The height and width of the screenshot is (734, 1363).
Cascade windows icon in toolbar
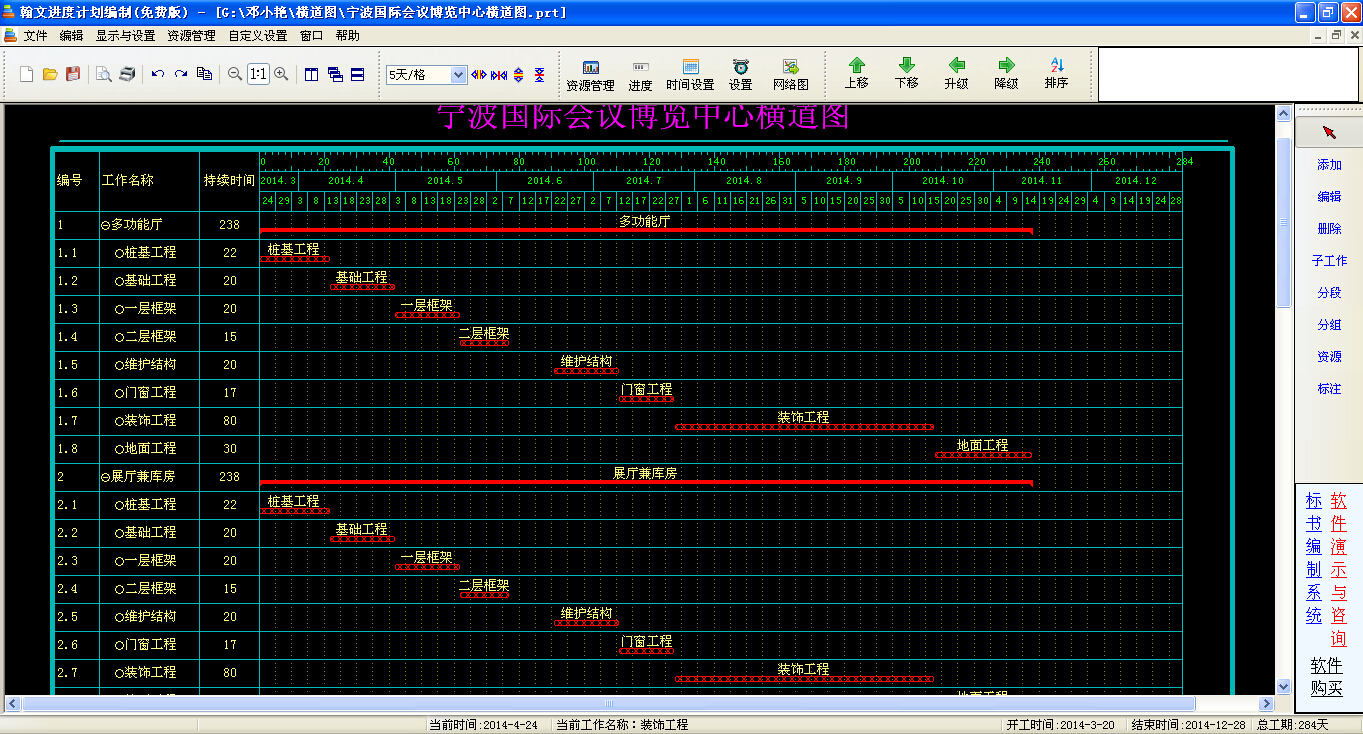click(335, 74)
